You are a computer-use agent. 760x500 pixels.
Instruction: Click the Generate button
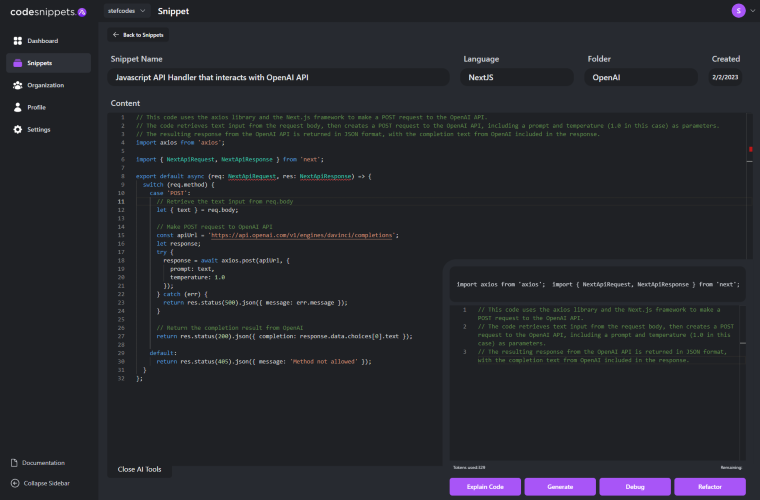coord(560,486)
